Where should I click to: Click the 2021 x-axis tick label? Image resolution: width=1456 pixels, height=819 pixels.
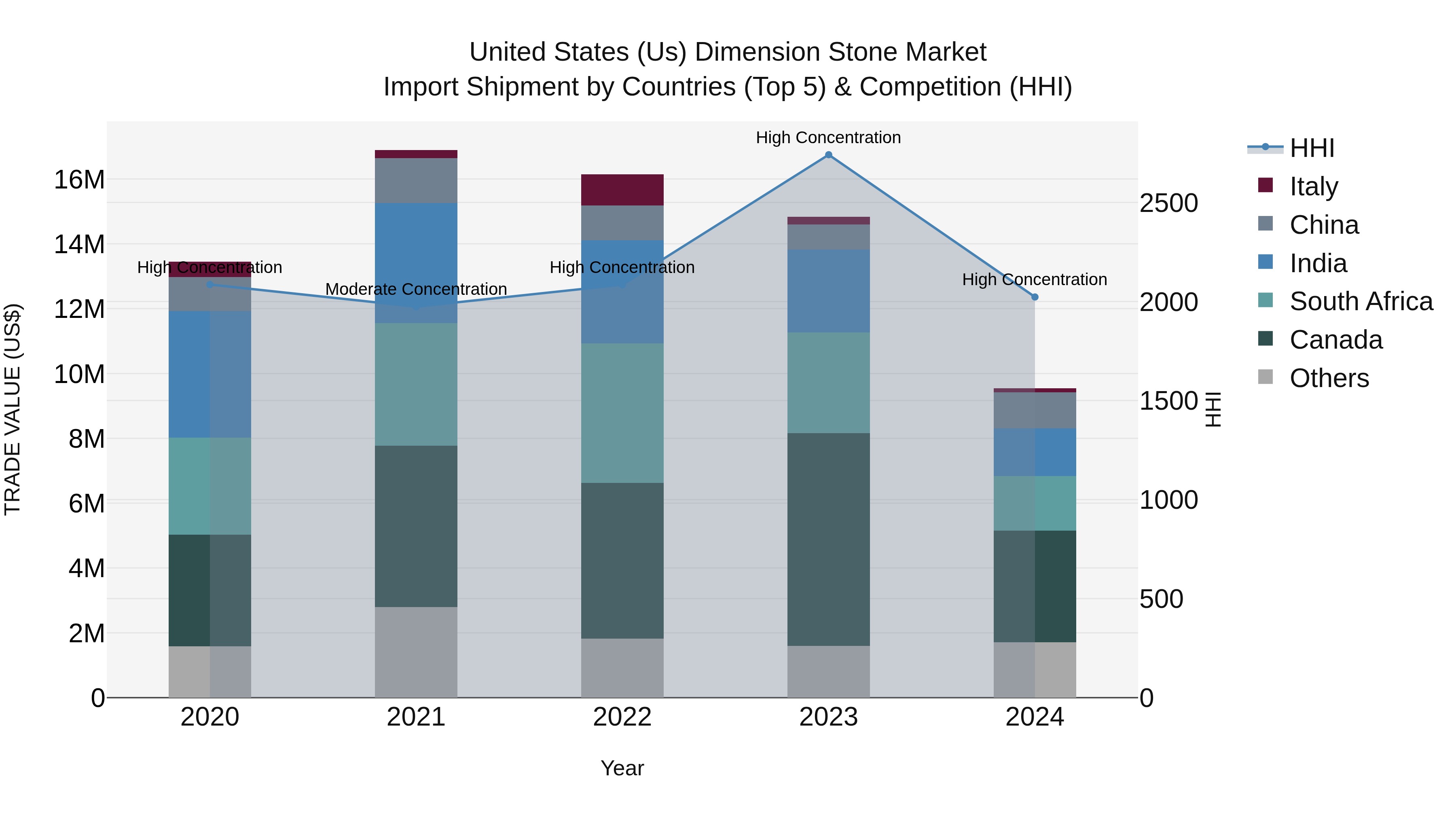tap(416, 717)
